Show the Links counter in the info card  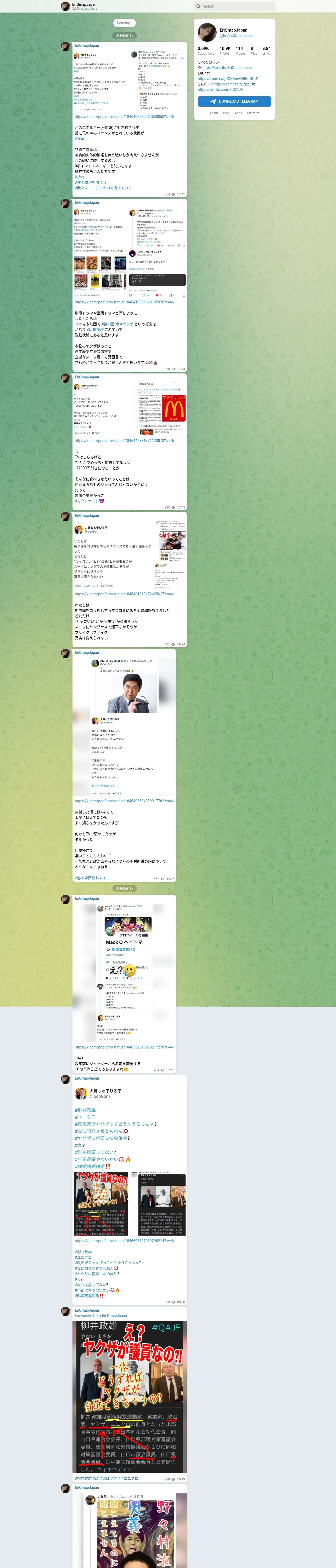(x=266, y=50)
